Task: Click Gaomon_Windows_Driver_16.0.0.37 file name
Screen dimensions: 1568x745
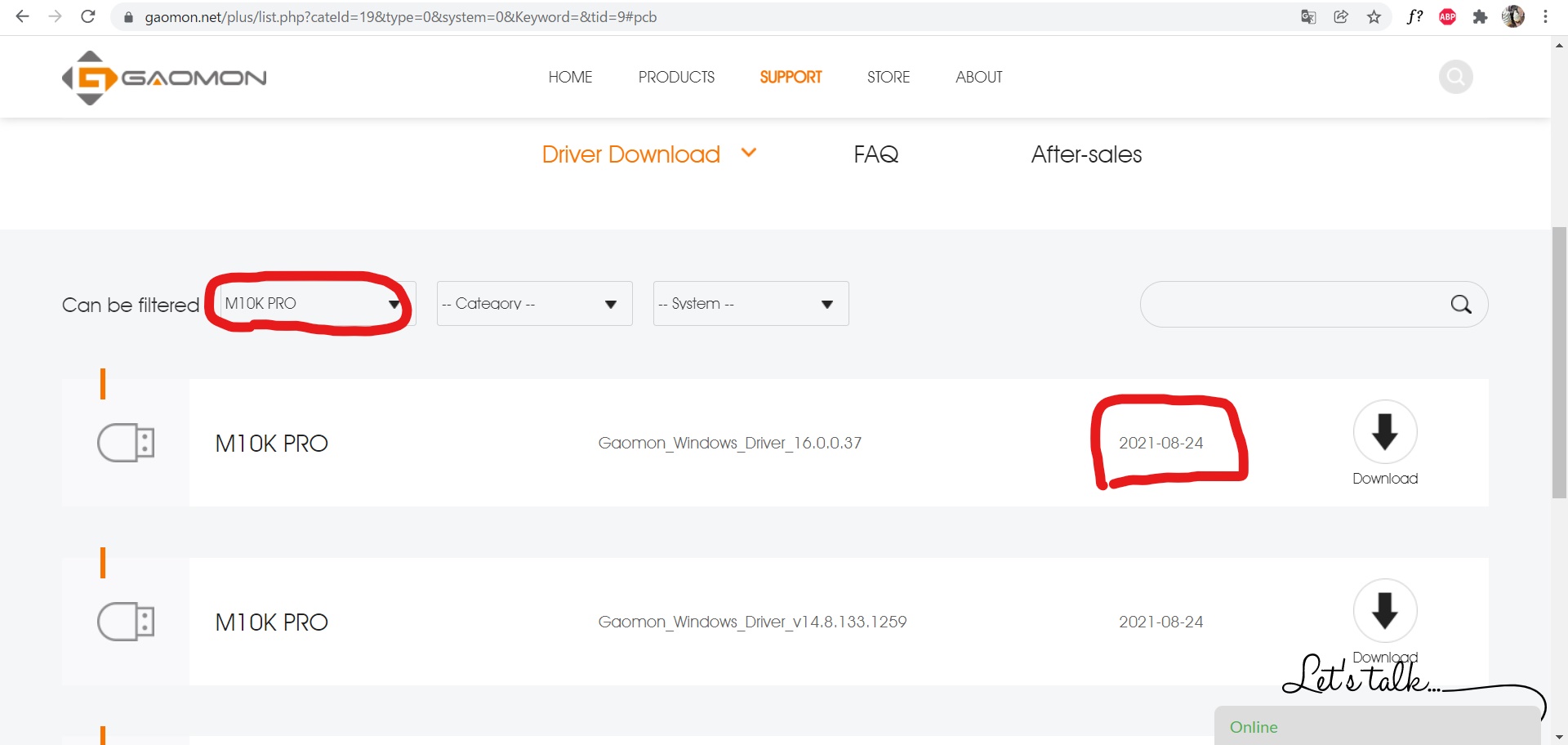Action: click(x=730, y=443)
